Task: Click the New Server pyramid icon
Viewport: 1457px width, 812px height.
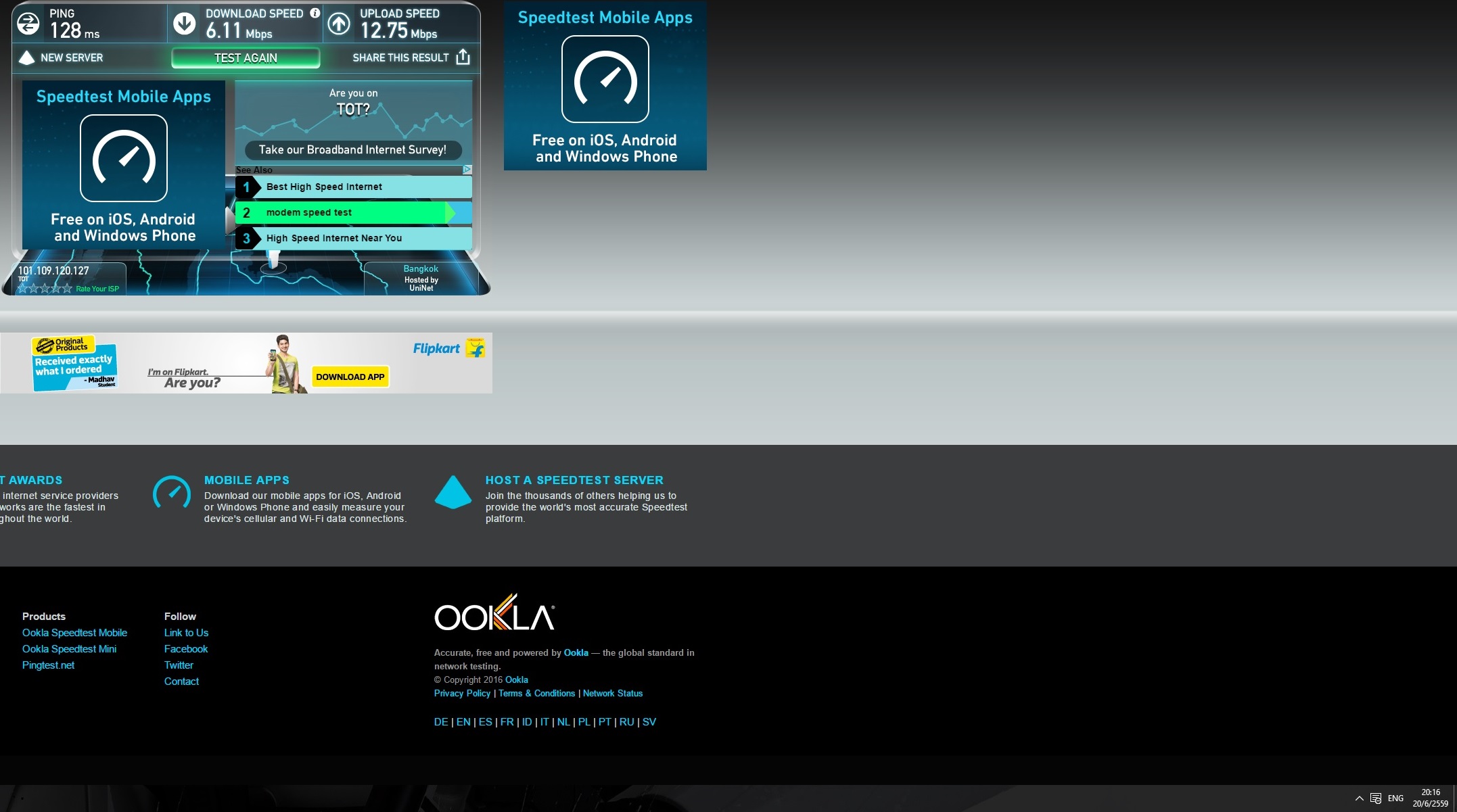Action: click(x=26, y=57)
